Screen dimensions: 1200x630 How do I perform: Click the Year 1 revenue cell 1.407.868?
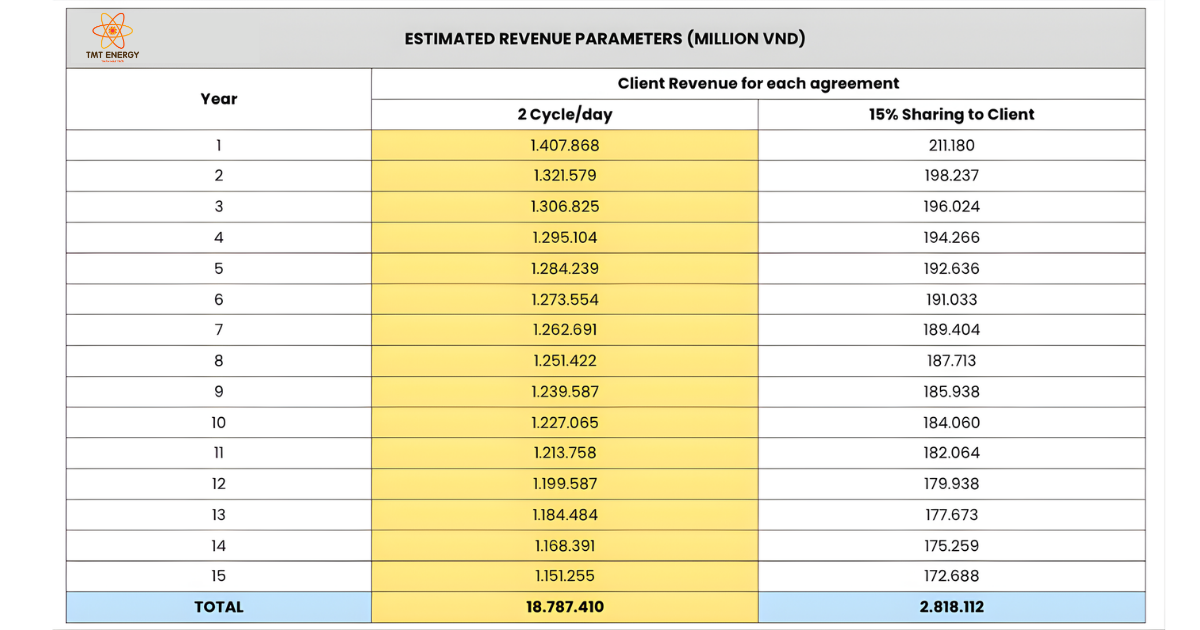(x=563, y=145)
